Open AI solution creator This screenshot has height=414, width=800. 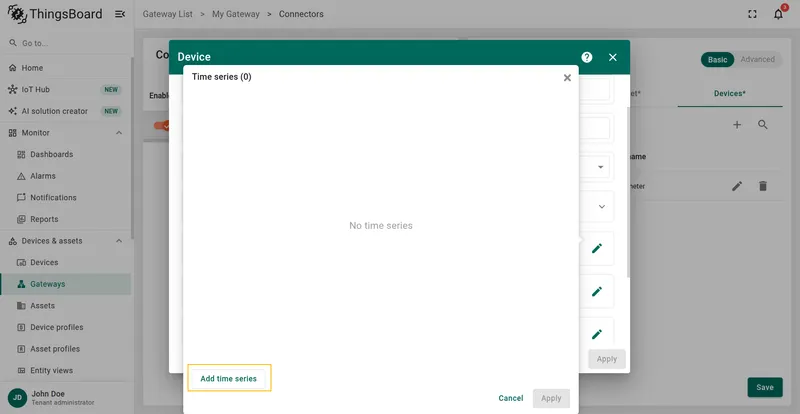(x=65, y=111)
